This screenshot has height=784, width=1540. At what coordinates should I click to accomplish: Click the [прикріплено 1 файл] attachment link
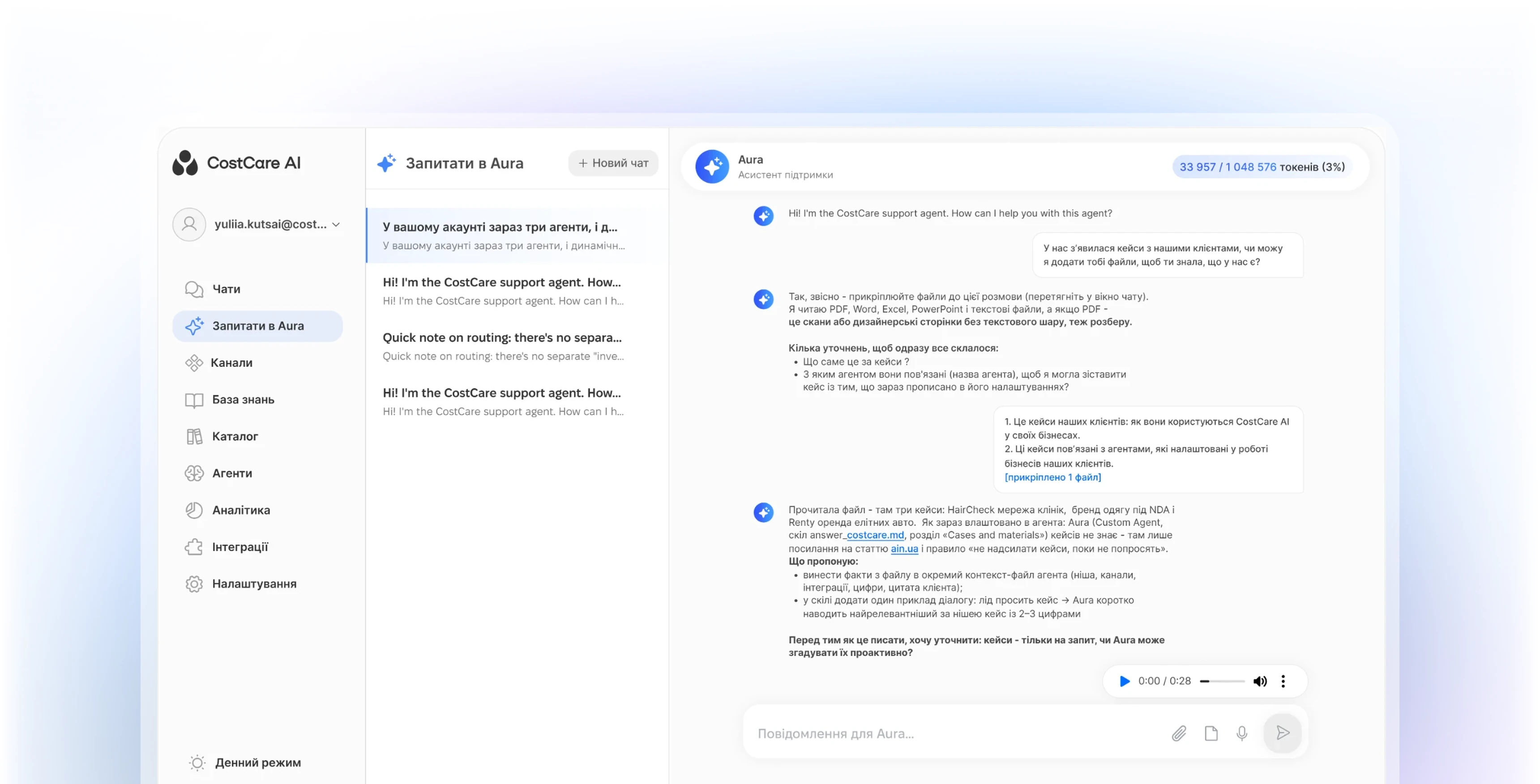coord(1052,477)
